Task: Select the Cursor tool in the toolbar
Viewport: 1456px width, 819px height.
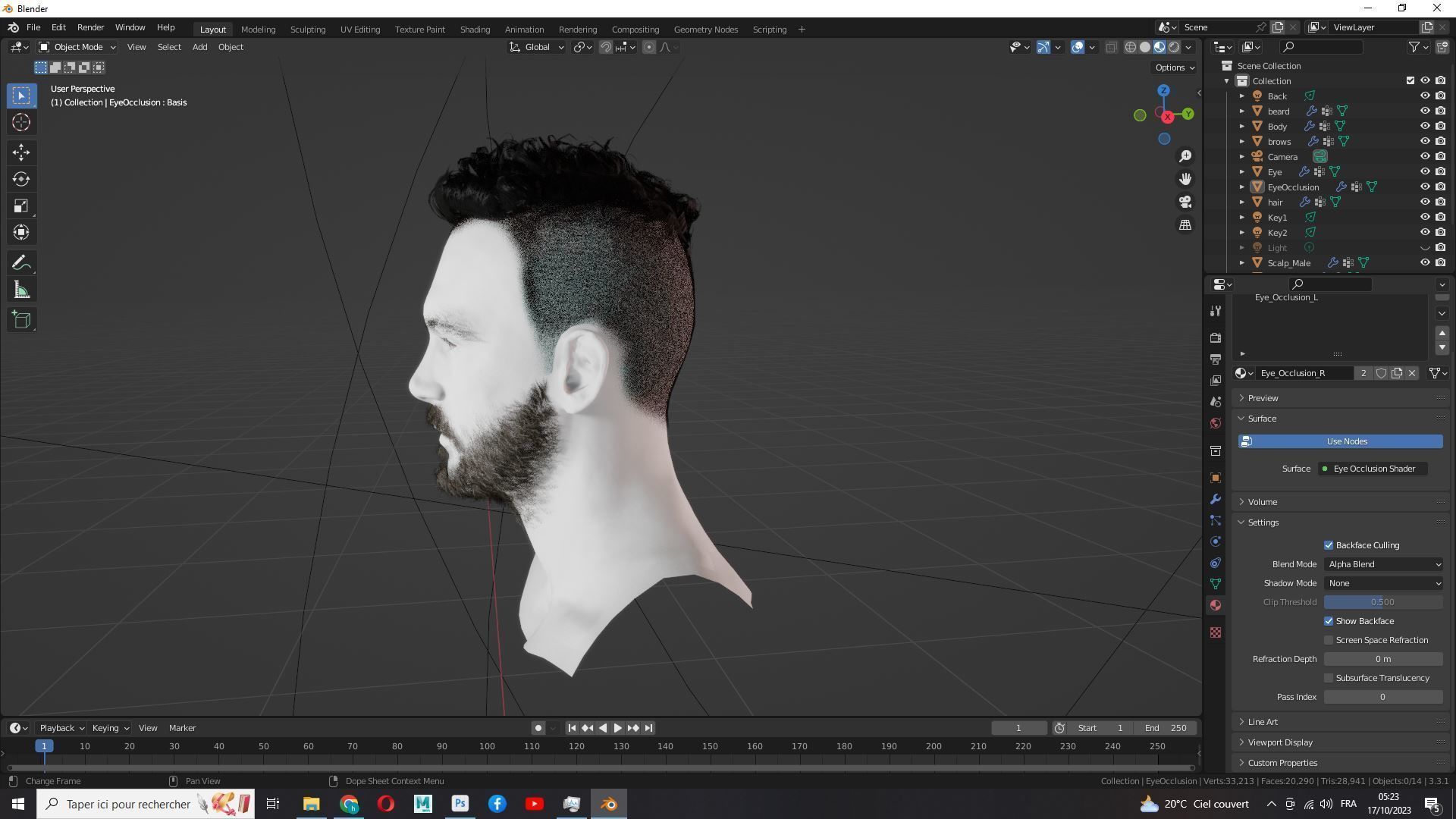Action: [x=21, y=122]
